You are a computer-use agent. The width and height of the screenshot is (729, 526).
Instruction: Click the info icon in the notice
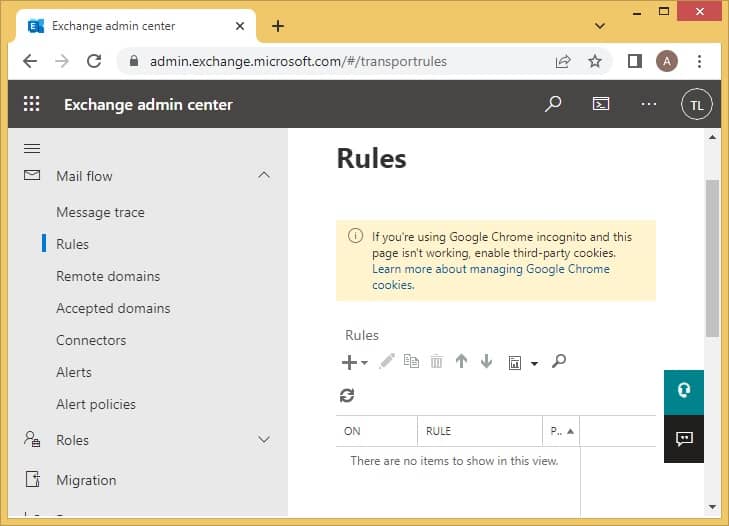(355, 236)
